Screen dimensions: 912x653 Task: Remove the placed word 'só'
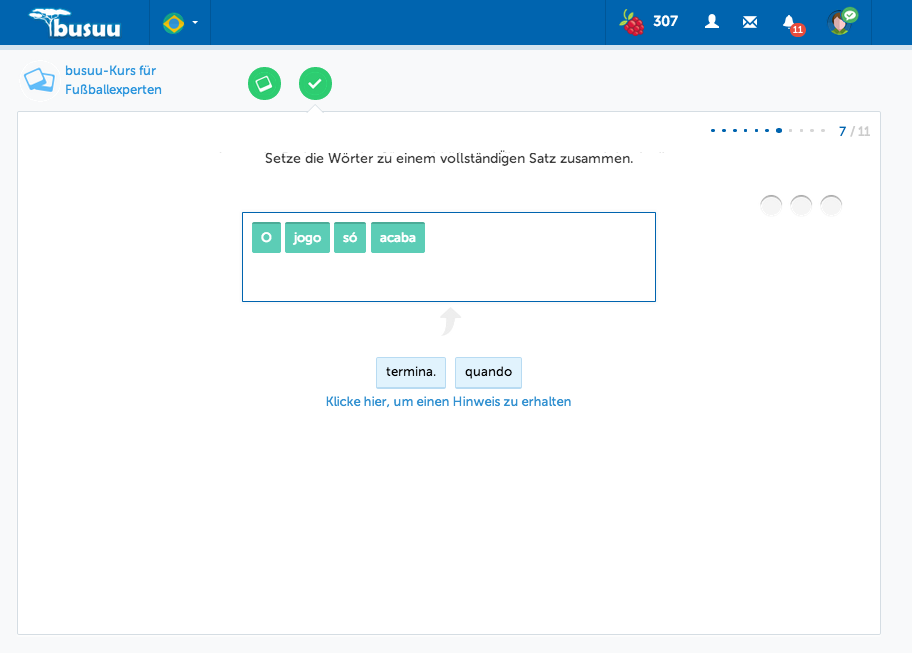pyautogui.click(x=350, y=237)
